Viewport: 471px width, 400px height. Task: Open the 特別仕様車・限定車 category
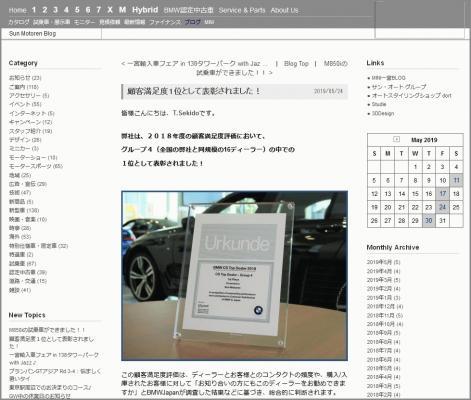[x=38, y=246]
